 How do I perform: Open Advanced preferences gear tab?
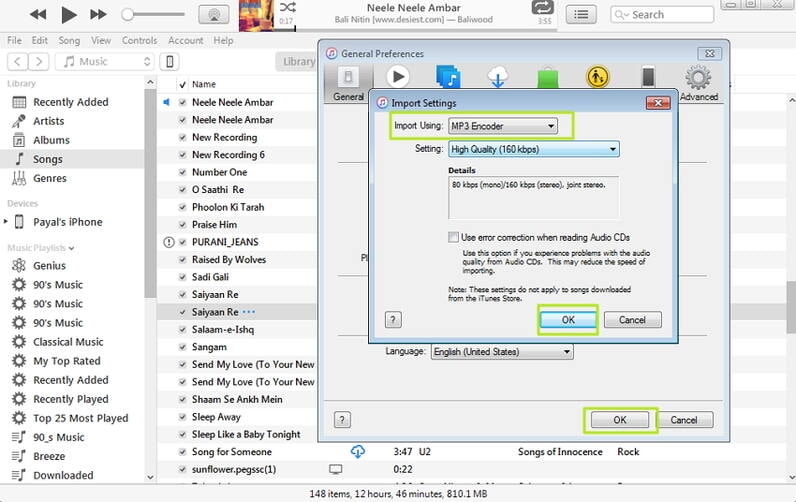[x=699, y=83]
